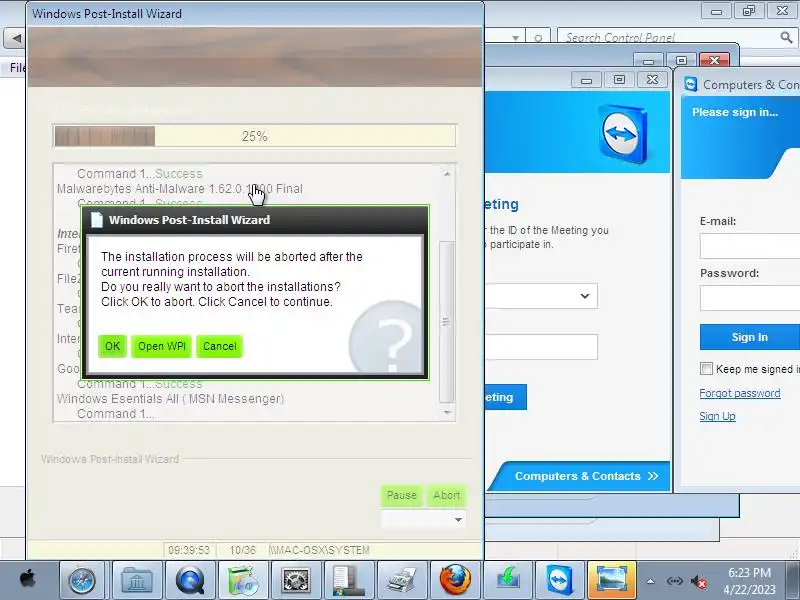Click \\MAC-OSX\SYSTEM status bar text
Viewport: 800px width, 600px height.
319,551
